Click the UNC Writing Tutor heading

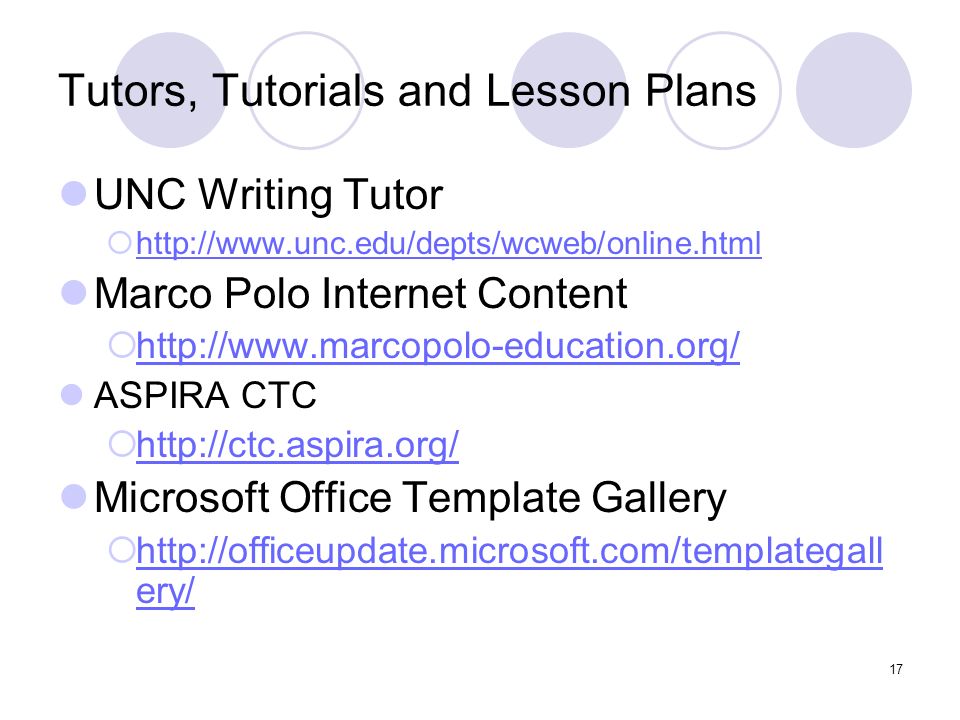coord(268,195)
